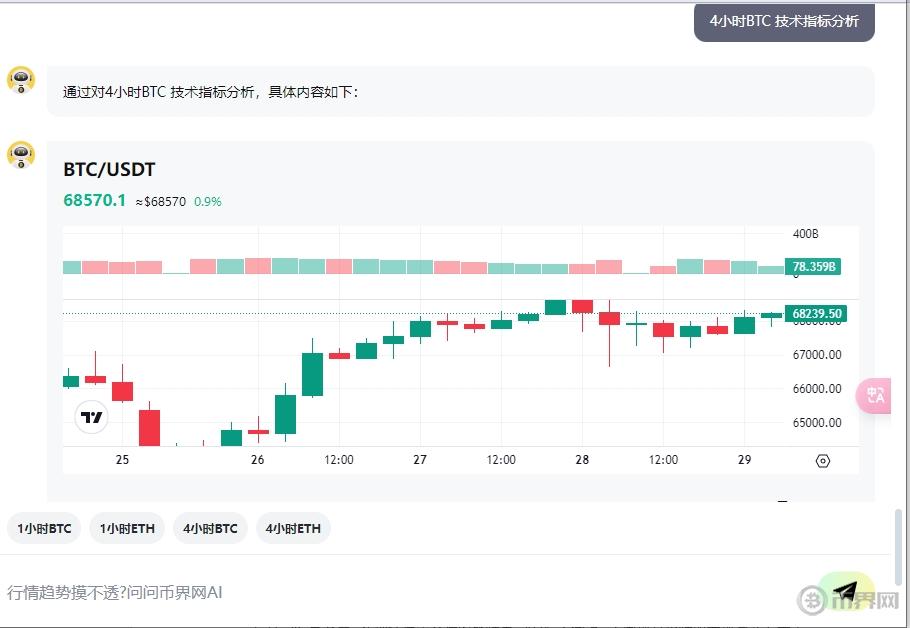This screenshot has height=628, width=910.
Task: Click the BTC/USDT pair title
Action: pos(109,170)
